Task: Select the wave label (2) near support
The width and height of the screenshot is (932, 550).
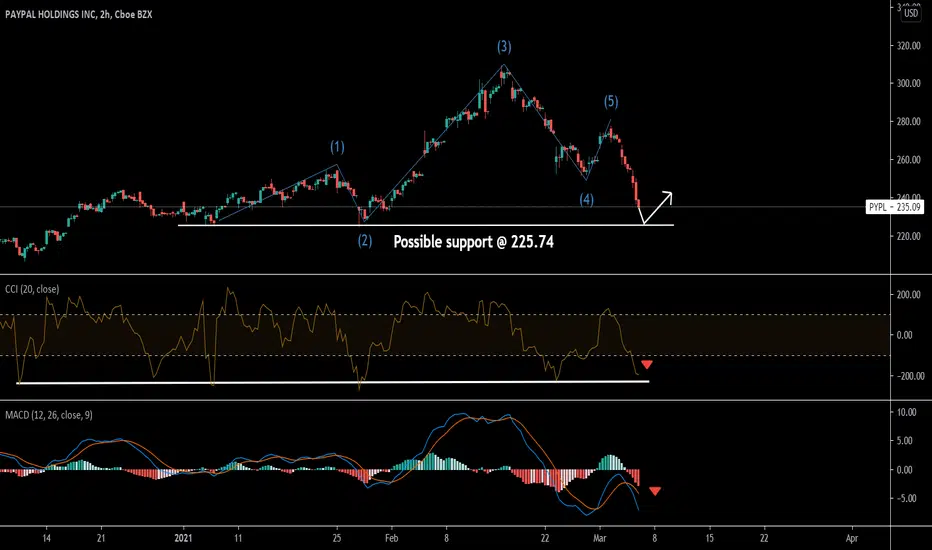Action: tap(364, 240)
